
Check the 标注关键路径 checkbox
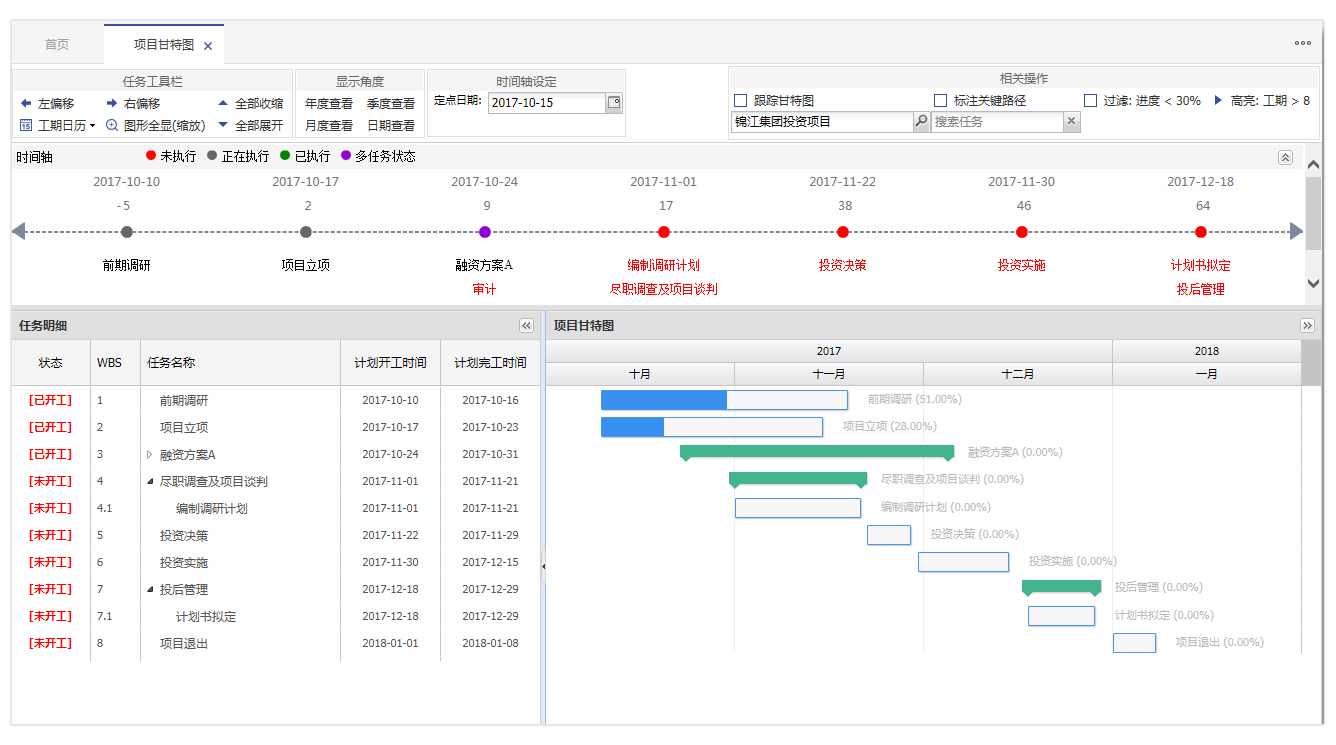click(x=940, y=101)
